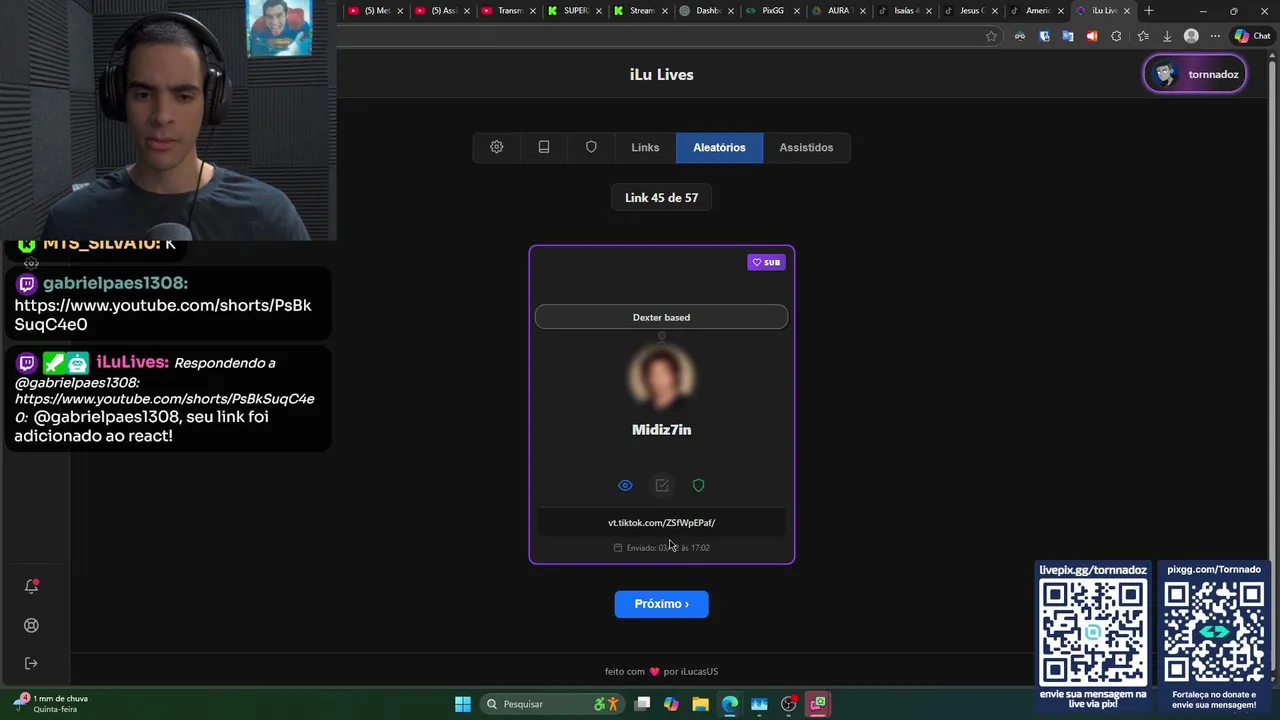Switch to the Stream browser tab
This screenshot has height=720, width=1280.
641,11
